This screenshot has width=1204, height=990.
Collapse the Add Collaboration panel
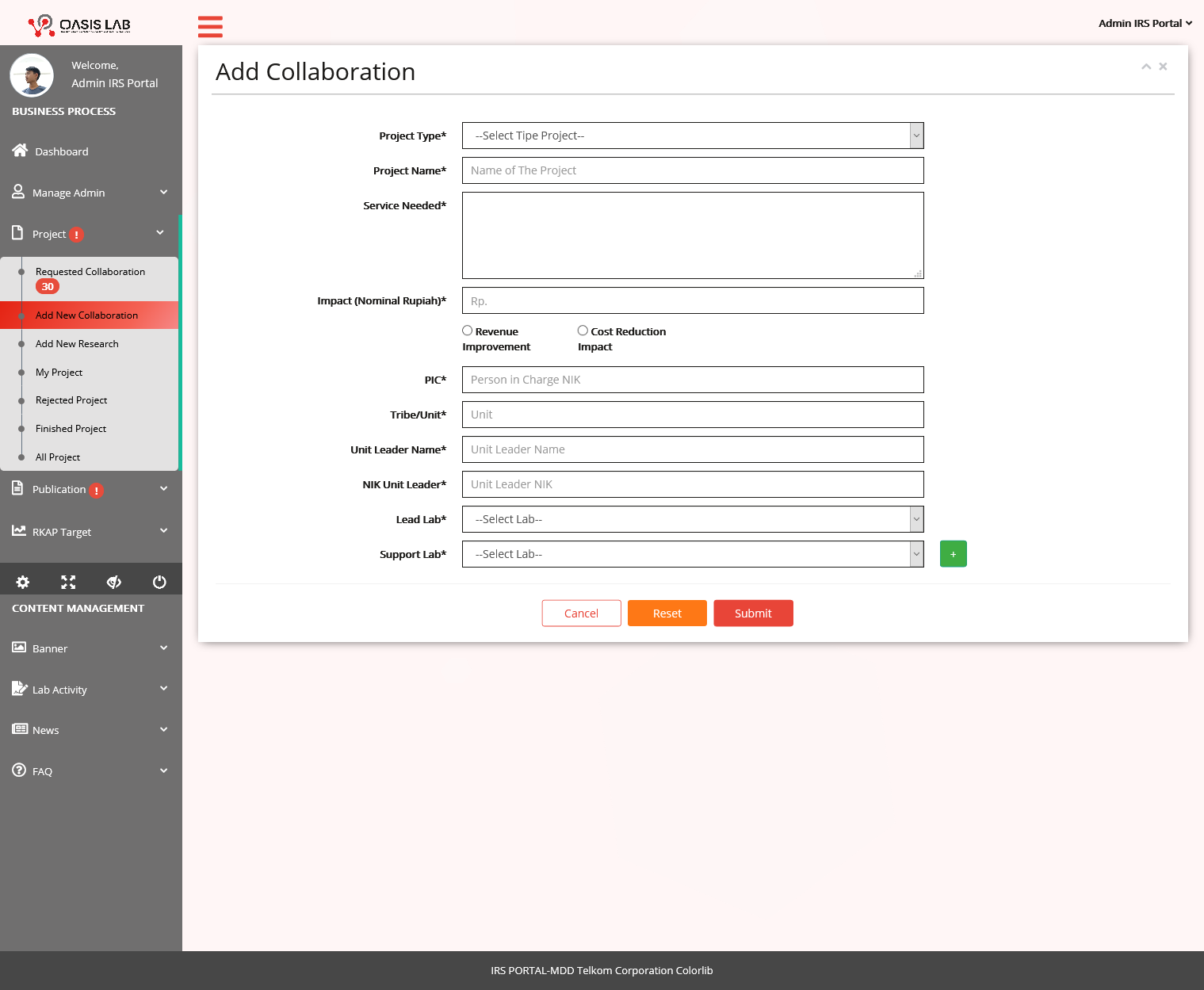(x=1146, y=67)
